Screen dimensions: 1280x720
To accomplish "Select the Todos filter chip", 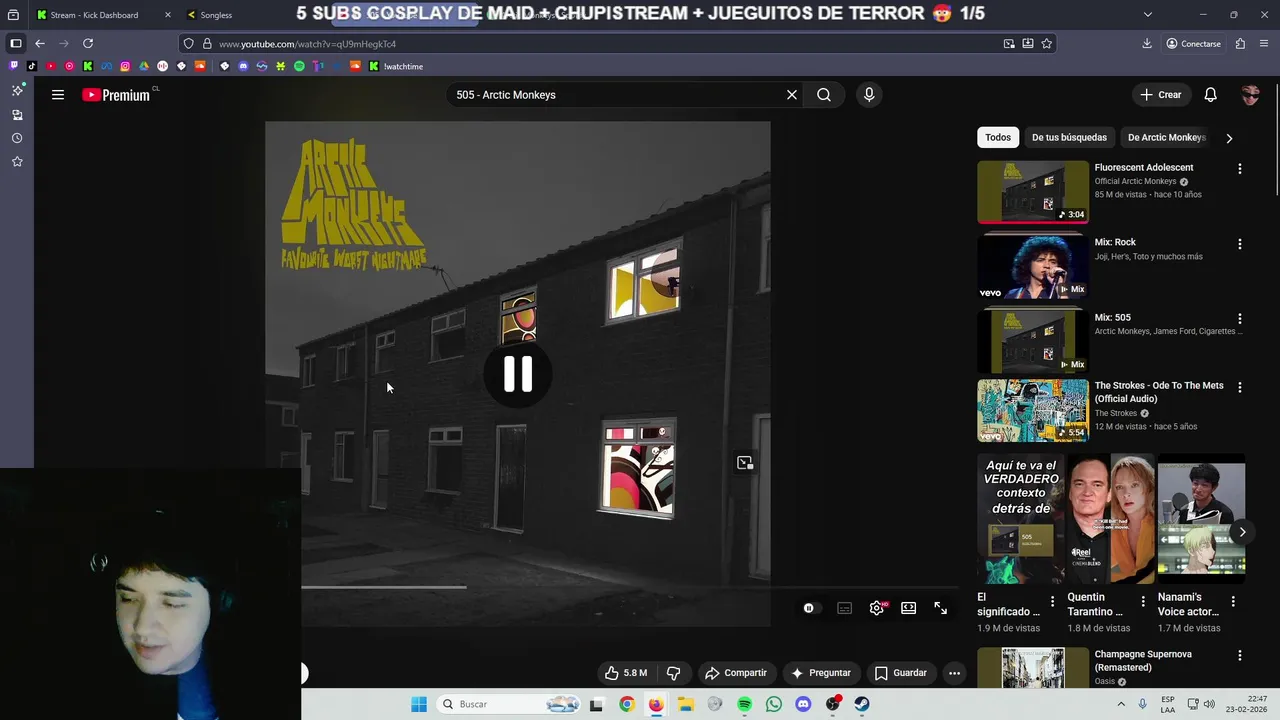I will 998,138.
